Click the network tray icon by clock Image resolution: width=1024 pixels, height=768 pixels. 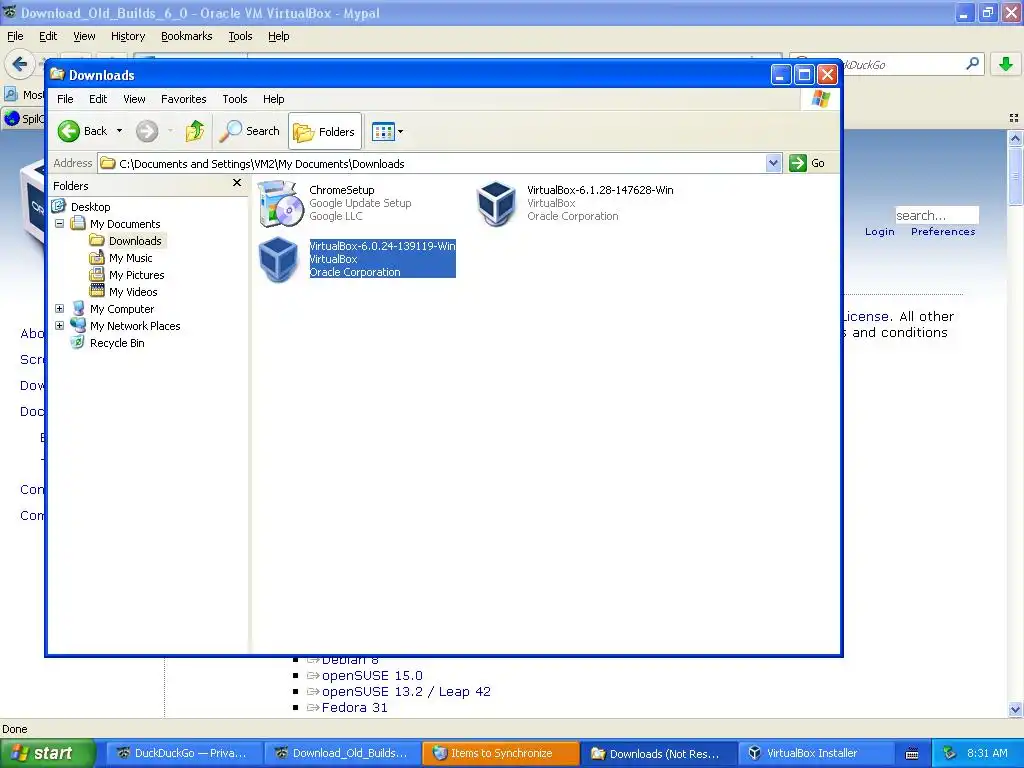[x=949, y=753]
